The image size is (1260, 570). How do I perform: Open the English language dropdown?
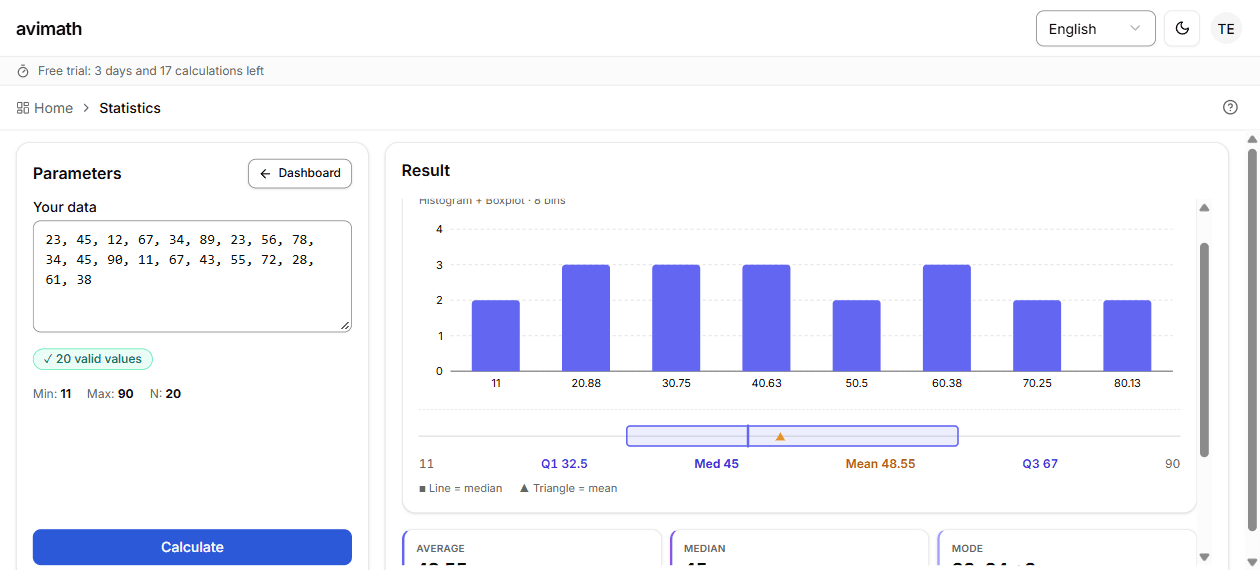coord(1095,29)
